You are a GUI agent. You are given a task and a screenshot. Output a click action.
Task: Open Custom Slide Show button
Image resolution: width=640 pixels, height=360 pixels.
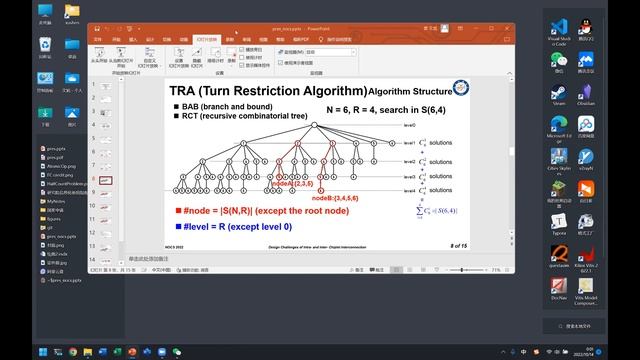[x=149, y=57]
